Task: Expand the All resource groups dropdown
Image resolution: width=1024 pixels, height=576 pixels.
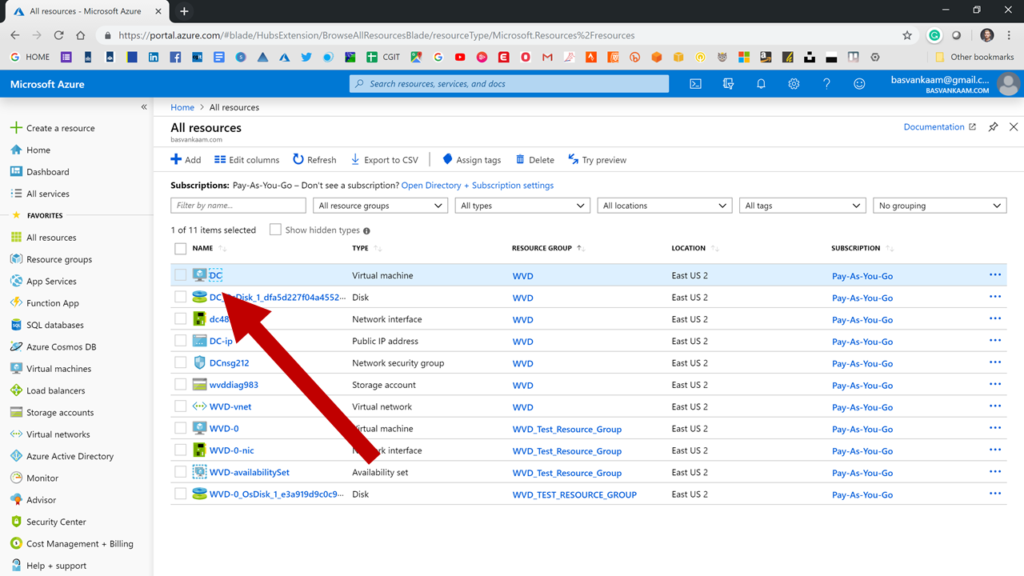Action: click(380, 206)
